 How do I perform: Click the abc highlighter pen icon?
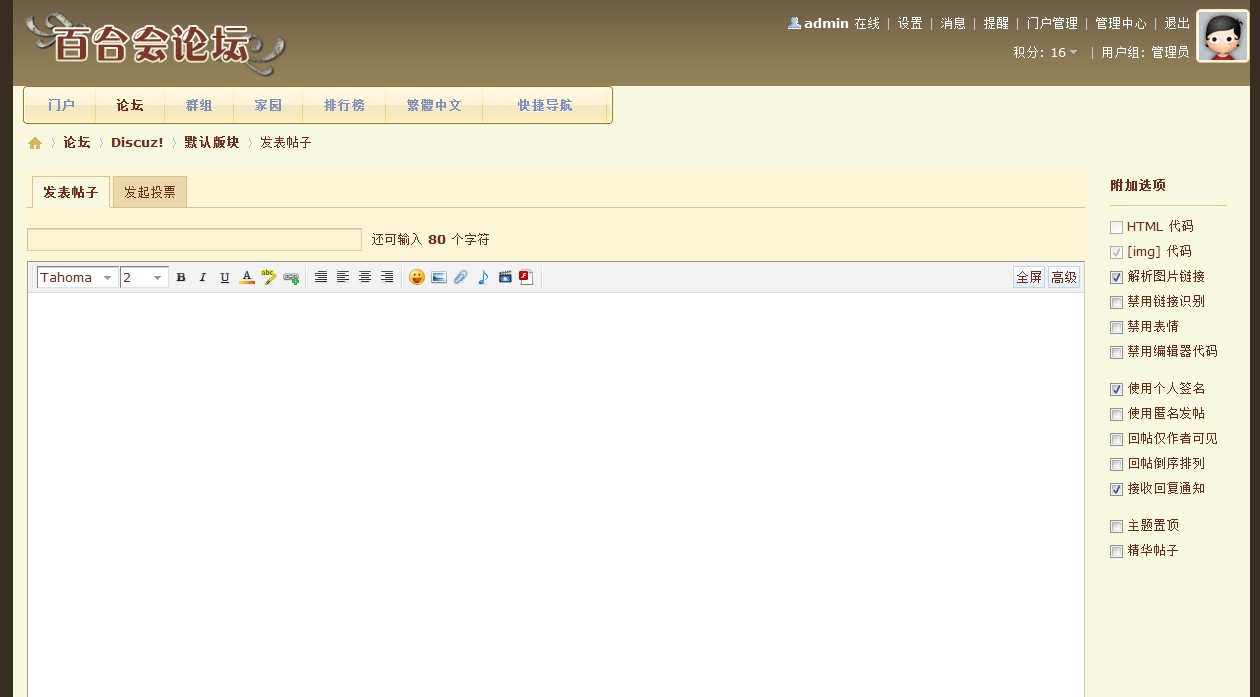269,277
